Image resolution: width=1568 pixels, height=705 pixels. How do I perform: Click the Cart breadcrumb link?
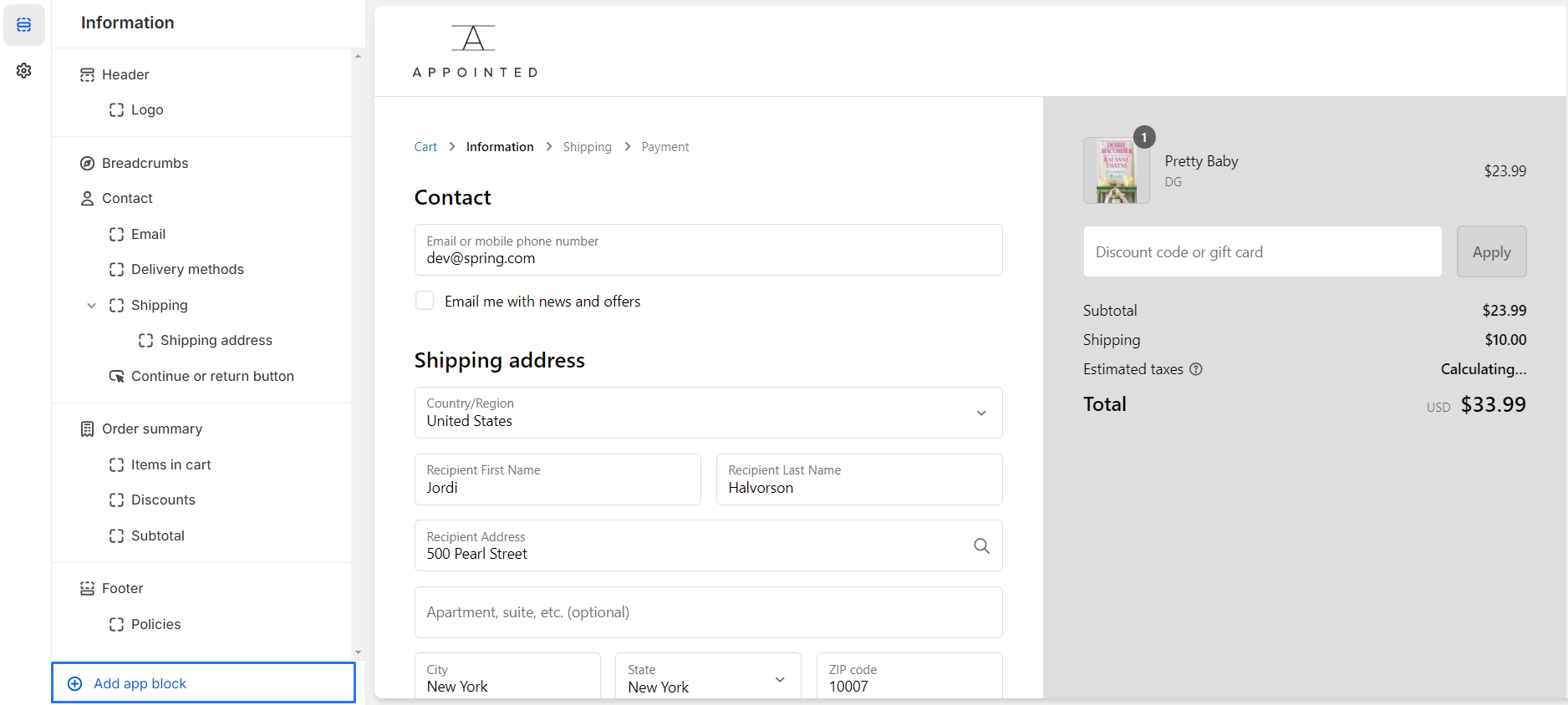425,147
